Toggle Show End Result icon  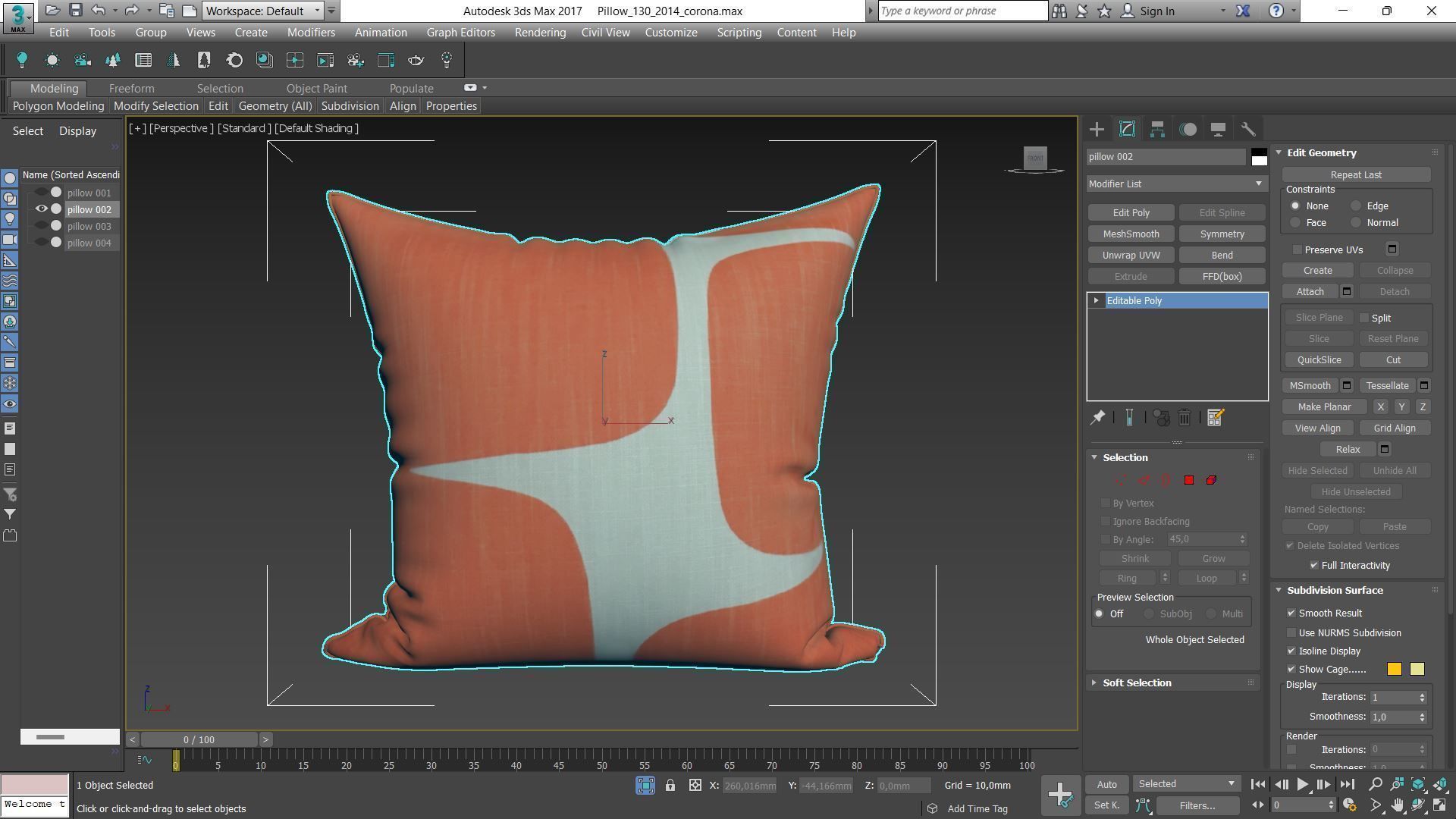[1129, 418]
